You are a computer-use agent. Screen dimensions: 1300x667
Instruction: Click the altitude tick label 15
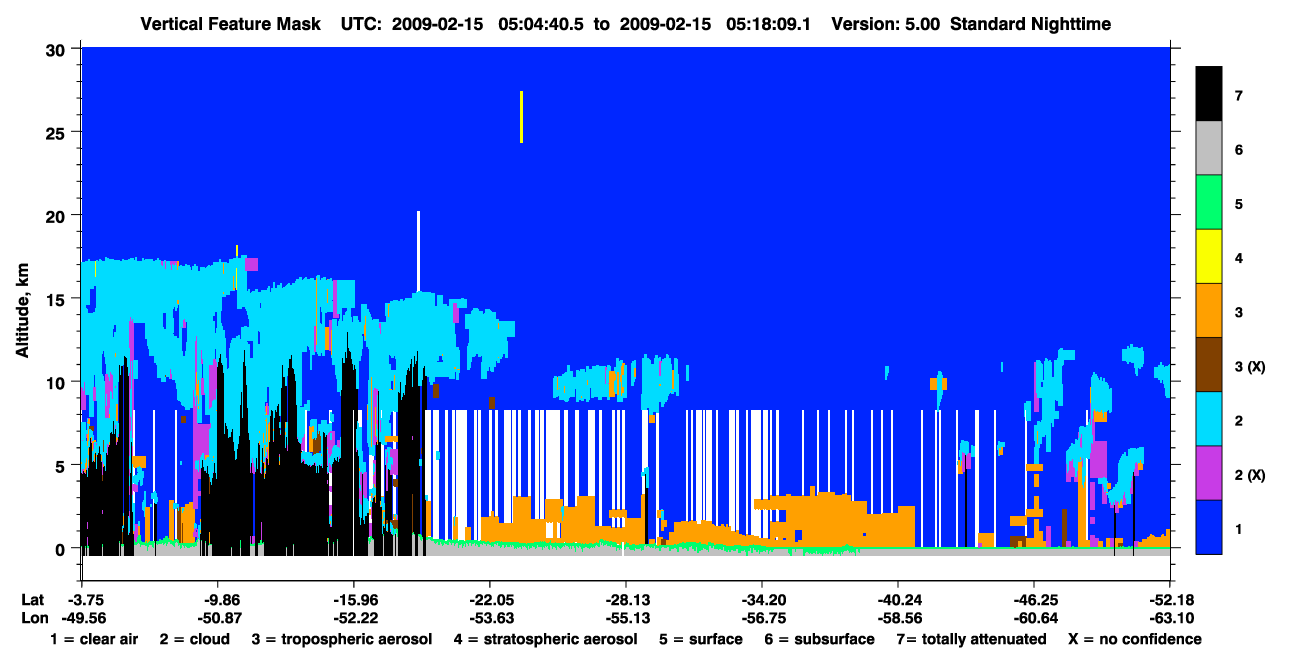[x=58, y=299]
